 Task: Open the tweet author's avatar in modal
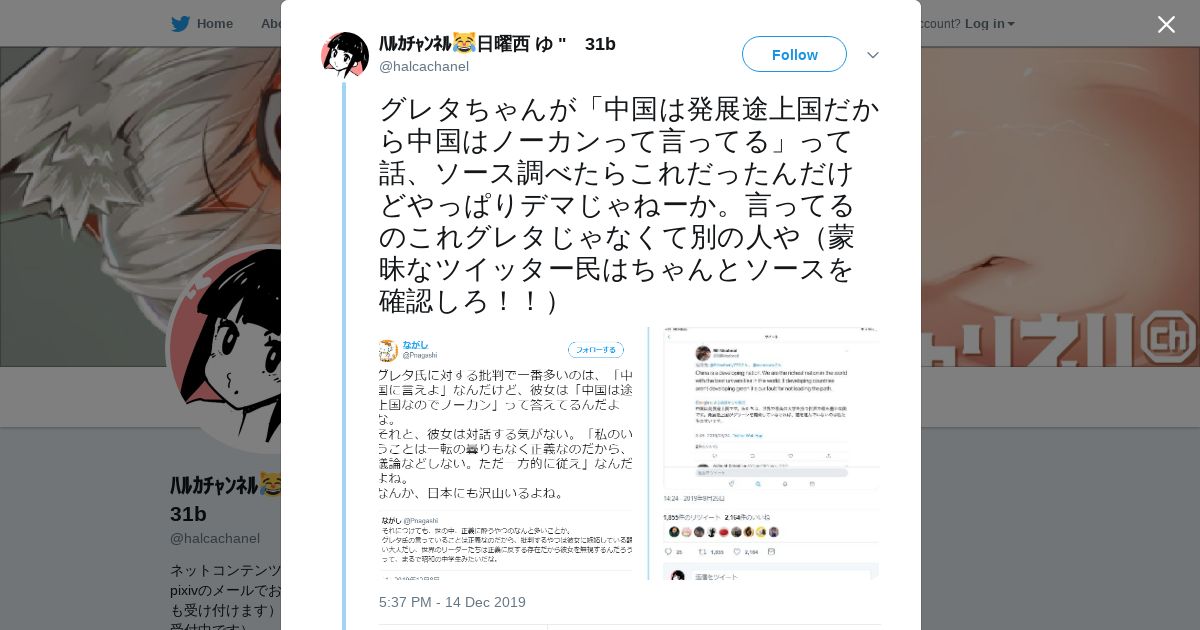[345, 55]
